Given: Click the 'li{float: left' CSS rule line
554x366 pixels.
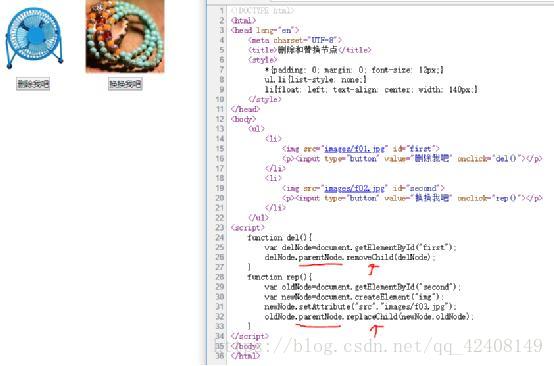Looking at the screenshot, I should (x=371, y=89).
